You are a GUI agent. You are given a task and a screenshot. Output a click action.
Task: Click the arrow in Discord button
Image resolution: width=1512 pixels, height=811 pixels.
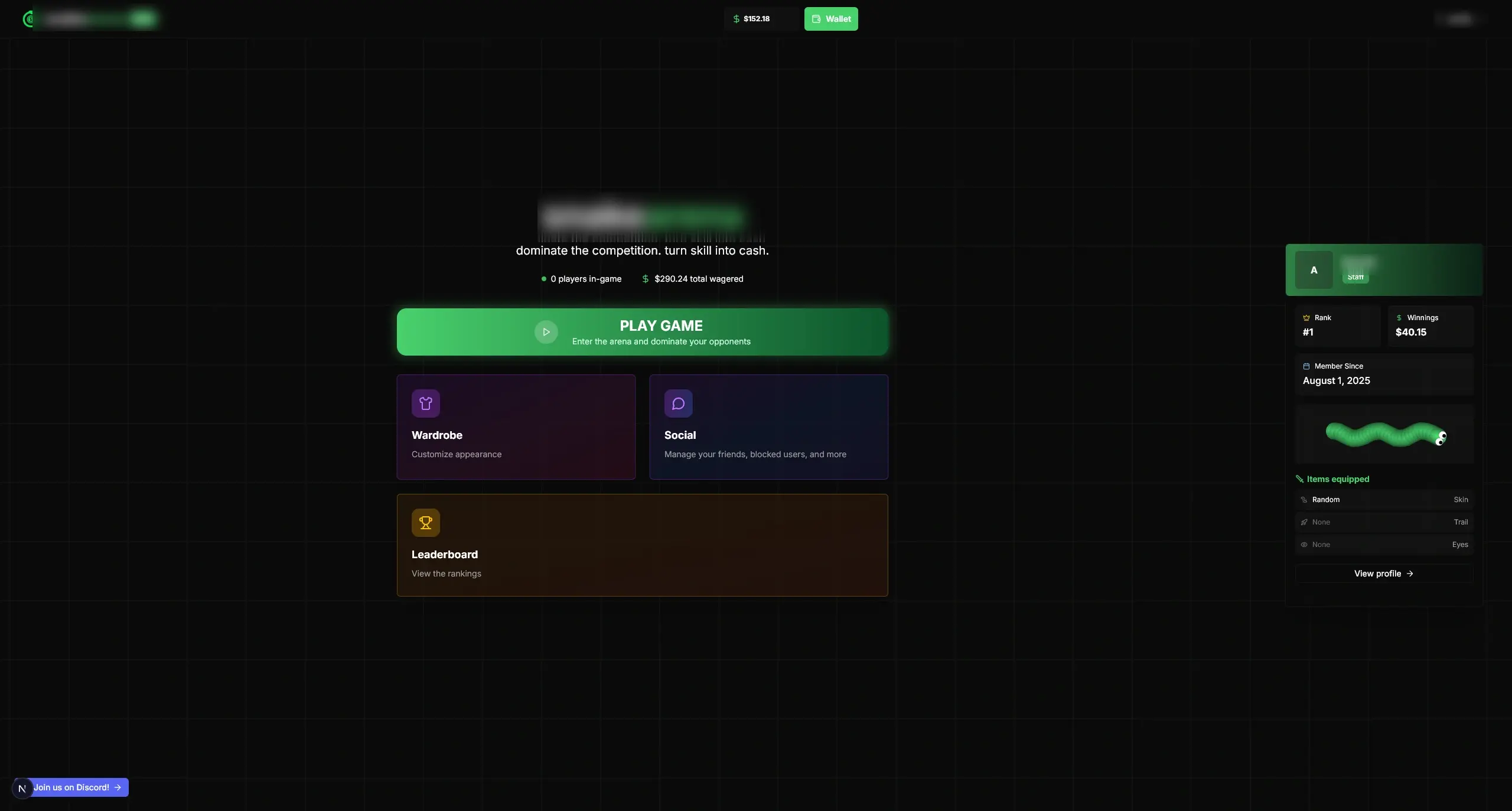(x=118, y=787)
